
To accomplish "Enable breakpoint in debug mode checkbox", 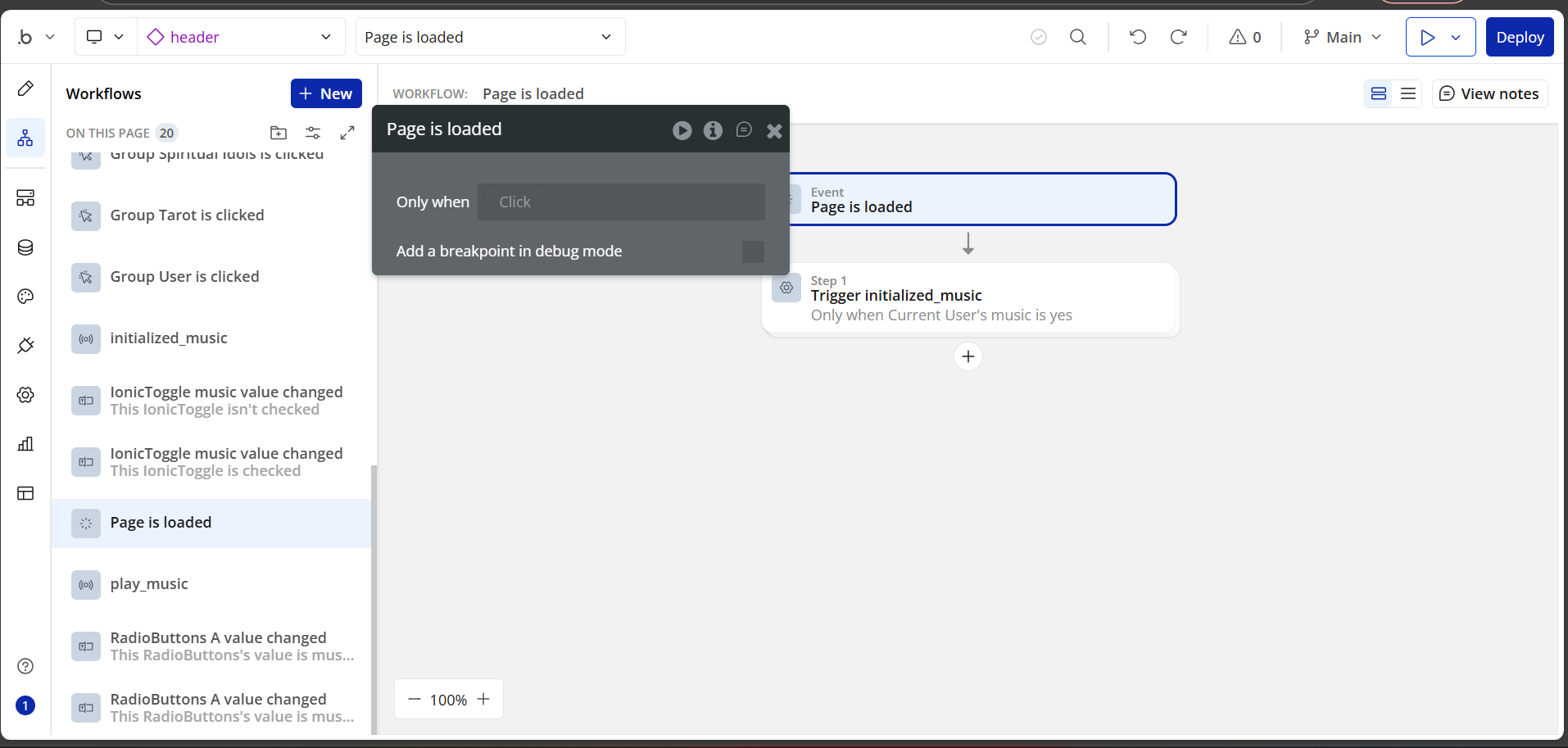I will [x=753, y=252].
